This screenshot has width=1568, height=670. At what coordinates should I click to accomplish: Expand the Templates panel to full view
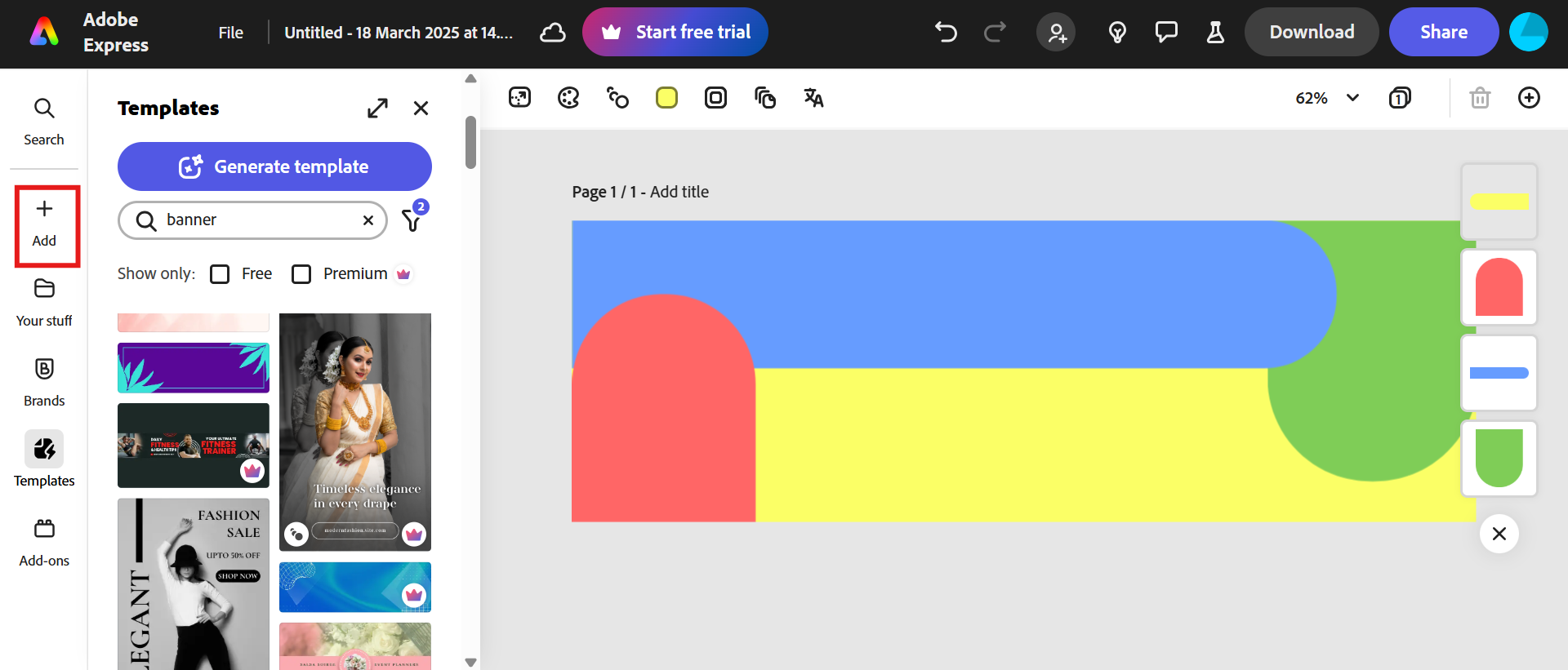pos(377,108)
